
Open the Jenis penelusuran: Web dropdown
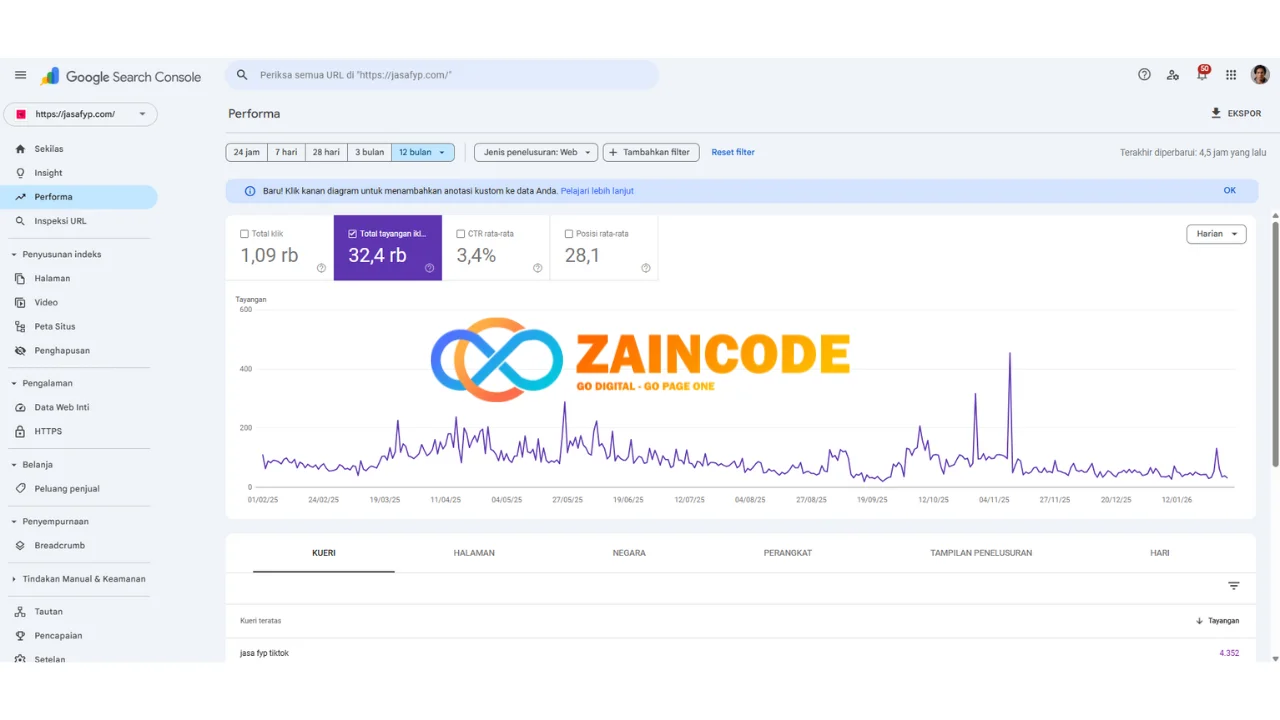[x=536, y=152]
